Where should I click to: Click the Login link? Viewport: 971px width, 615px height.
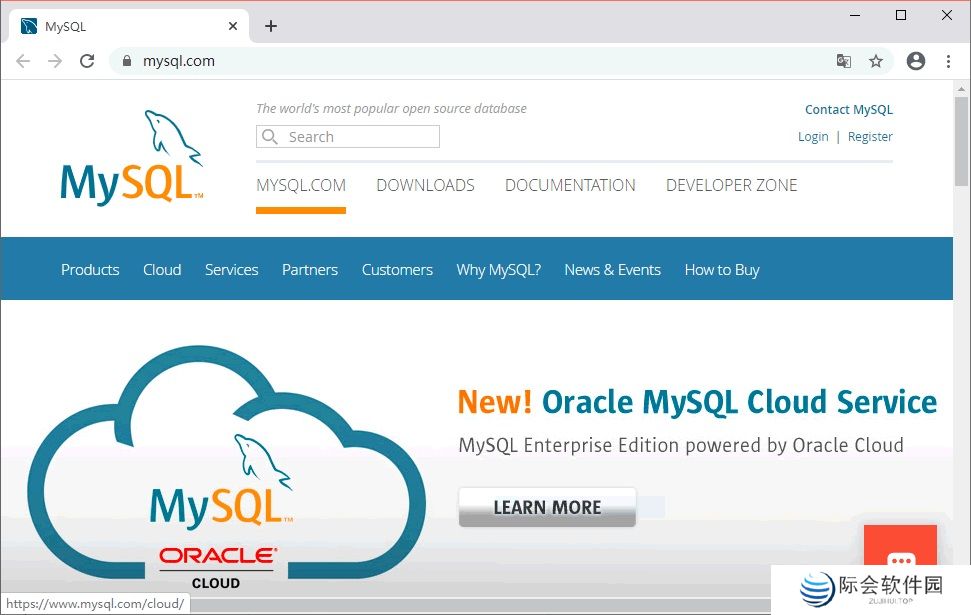(x=813, y=136)
